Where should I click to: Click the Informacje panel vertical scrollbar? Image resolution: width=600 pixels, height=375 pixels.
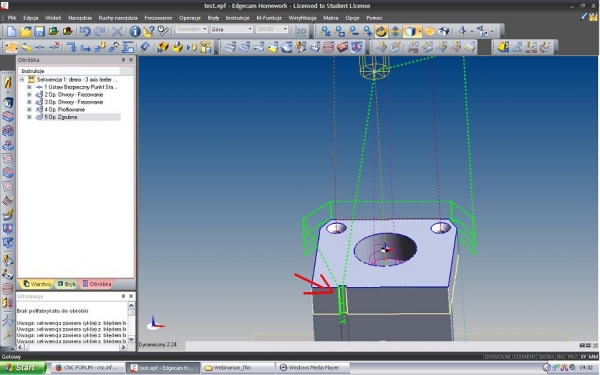click(131, 322)
